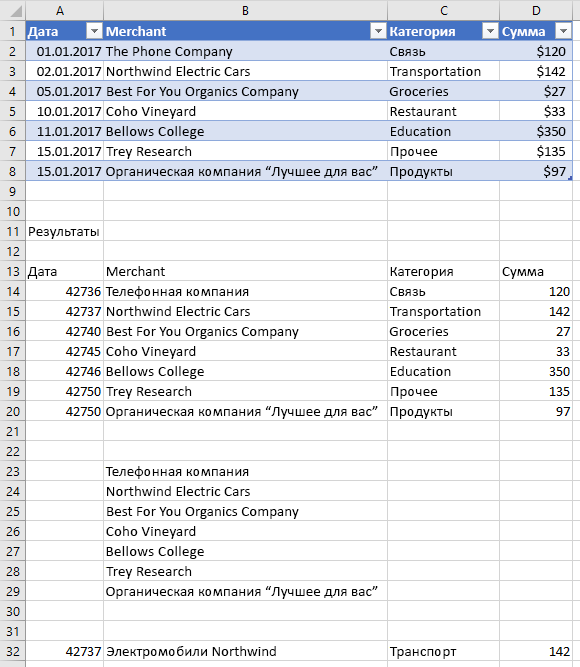Select the $350 amount cell
This screenshot has width=580, height=667.
point(536,131)
